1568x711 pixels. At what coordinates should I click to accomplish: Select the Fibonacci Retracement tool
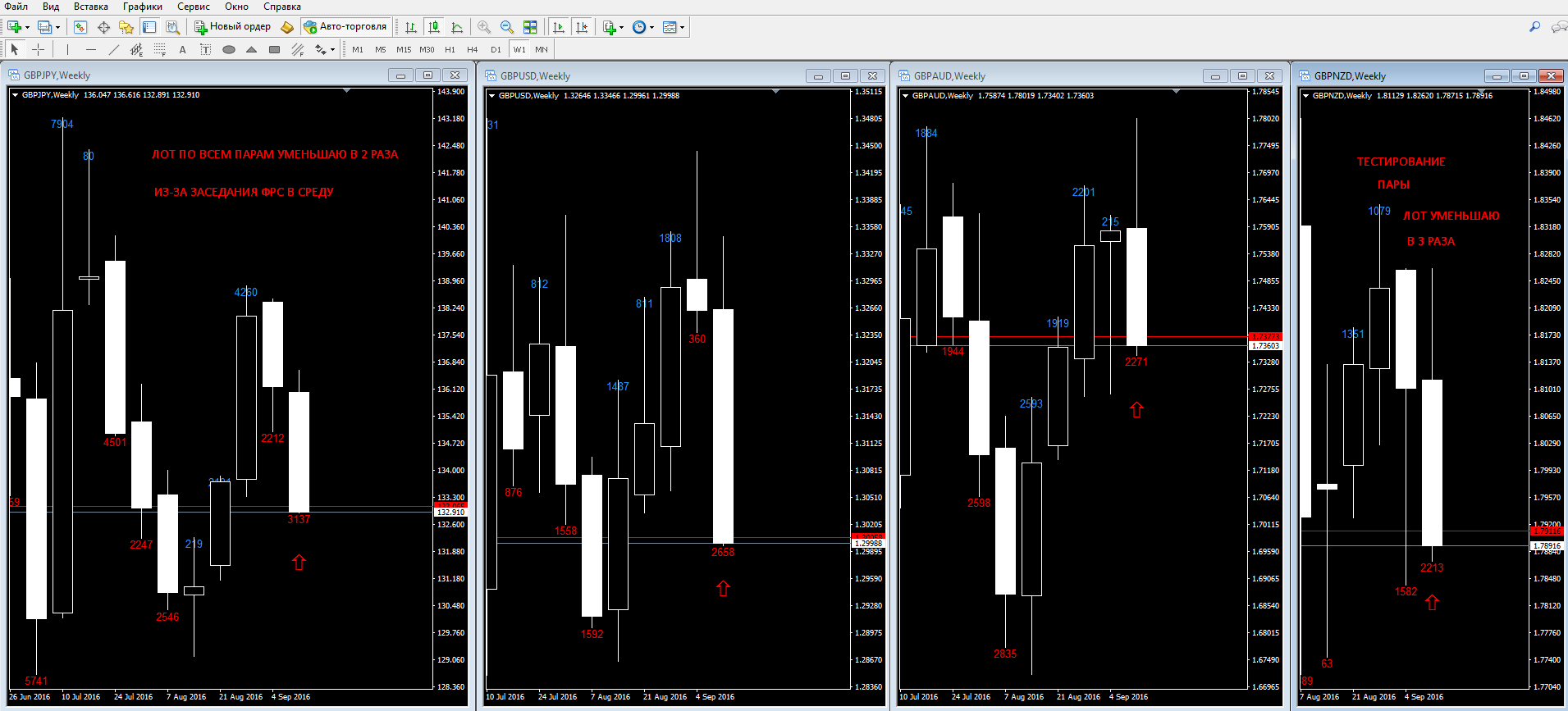click(x=160, y=49)
